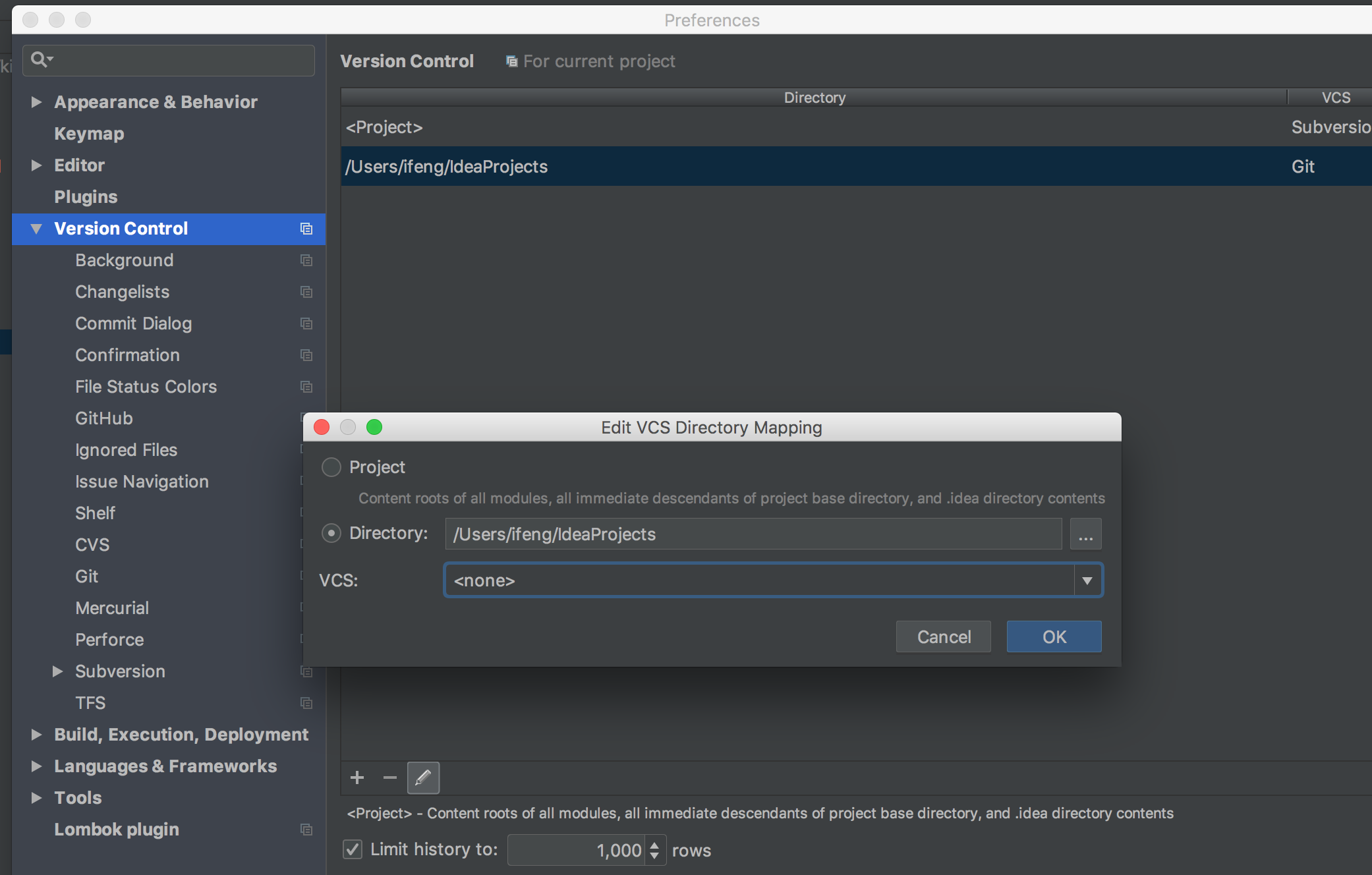Click the Commit Dialog settings icon
The image size is (1372, 875).
[x=308, y=323]
